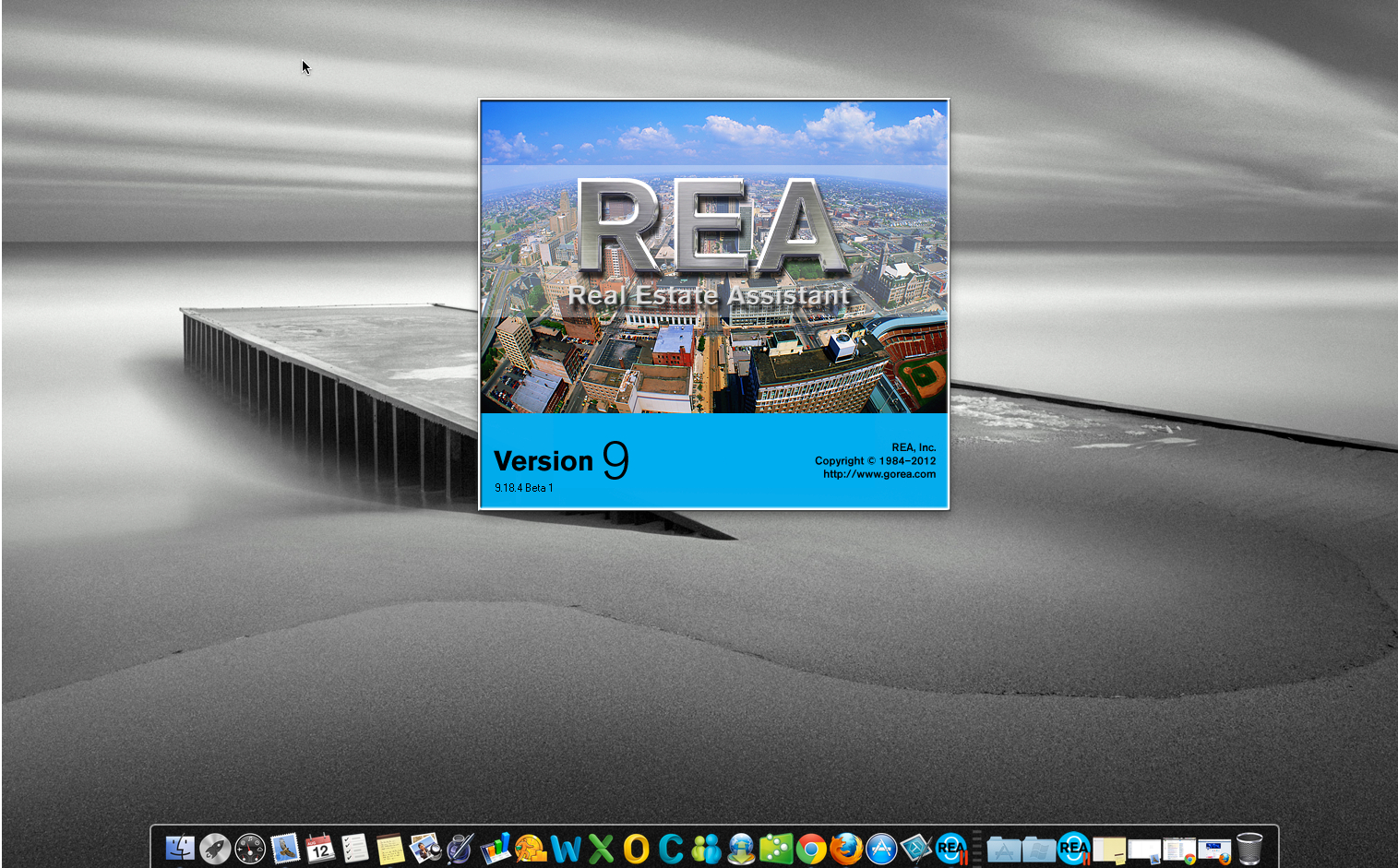
Task: Open the Trash in dock
Action: tap(1249, 848)
